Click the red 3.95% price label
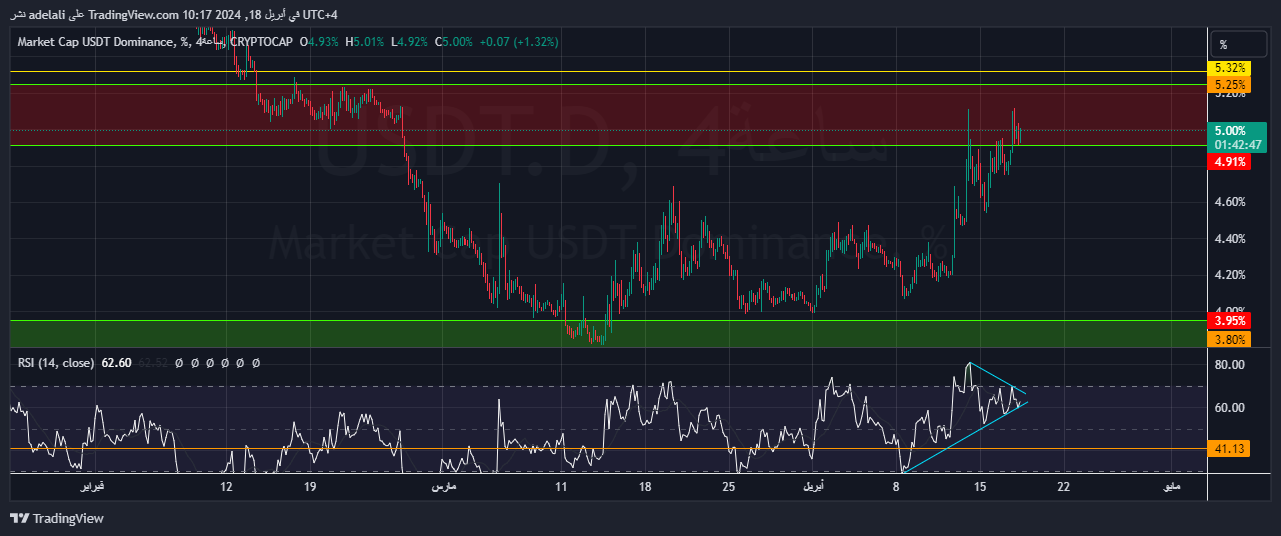 (x=1229, y=321)
